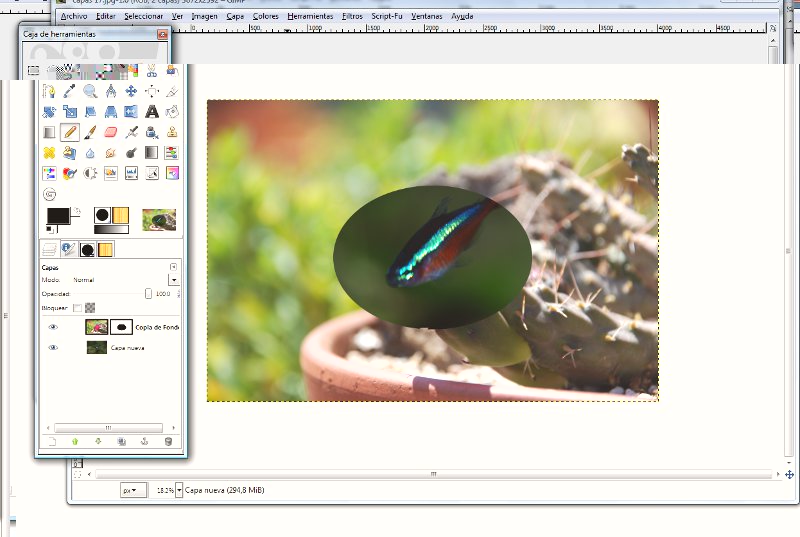Select the Threshold tool

(x=111, y=173)
